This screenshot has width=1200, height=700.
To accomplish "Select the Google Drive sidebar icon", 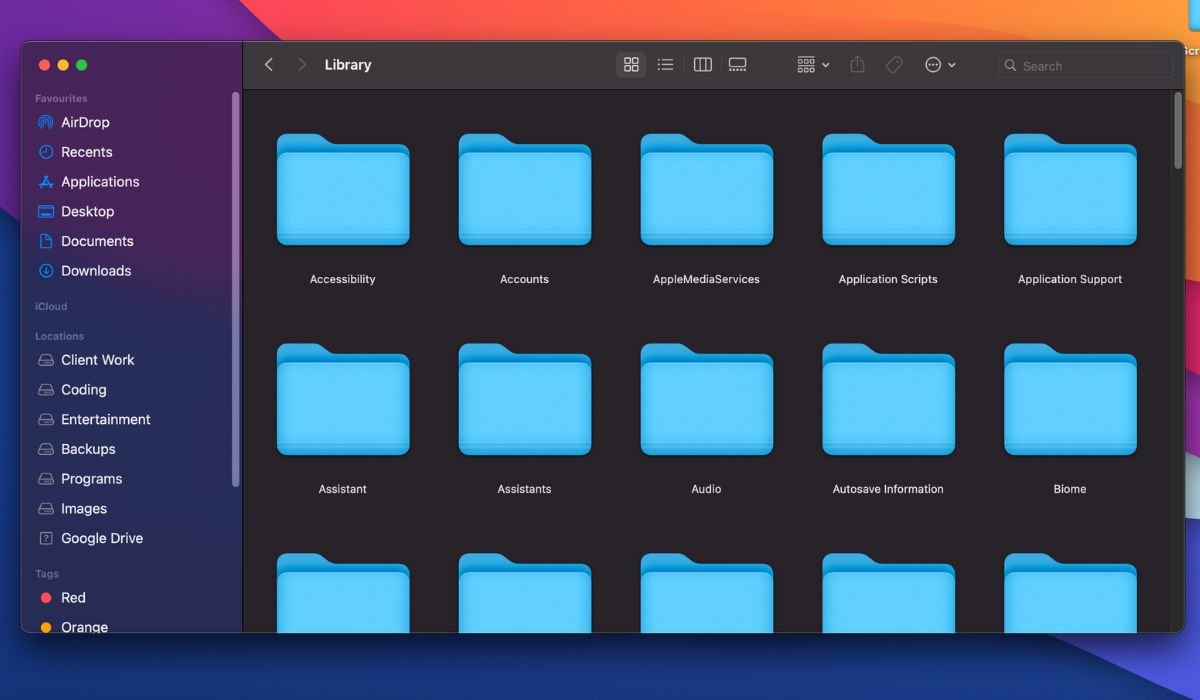I will click(45, 538).
